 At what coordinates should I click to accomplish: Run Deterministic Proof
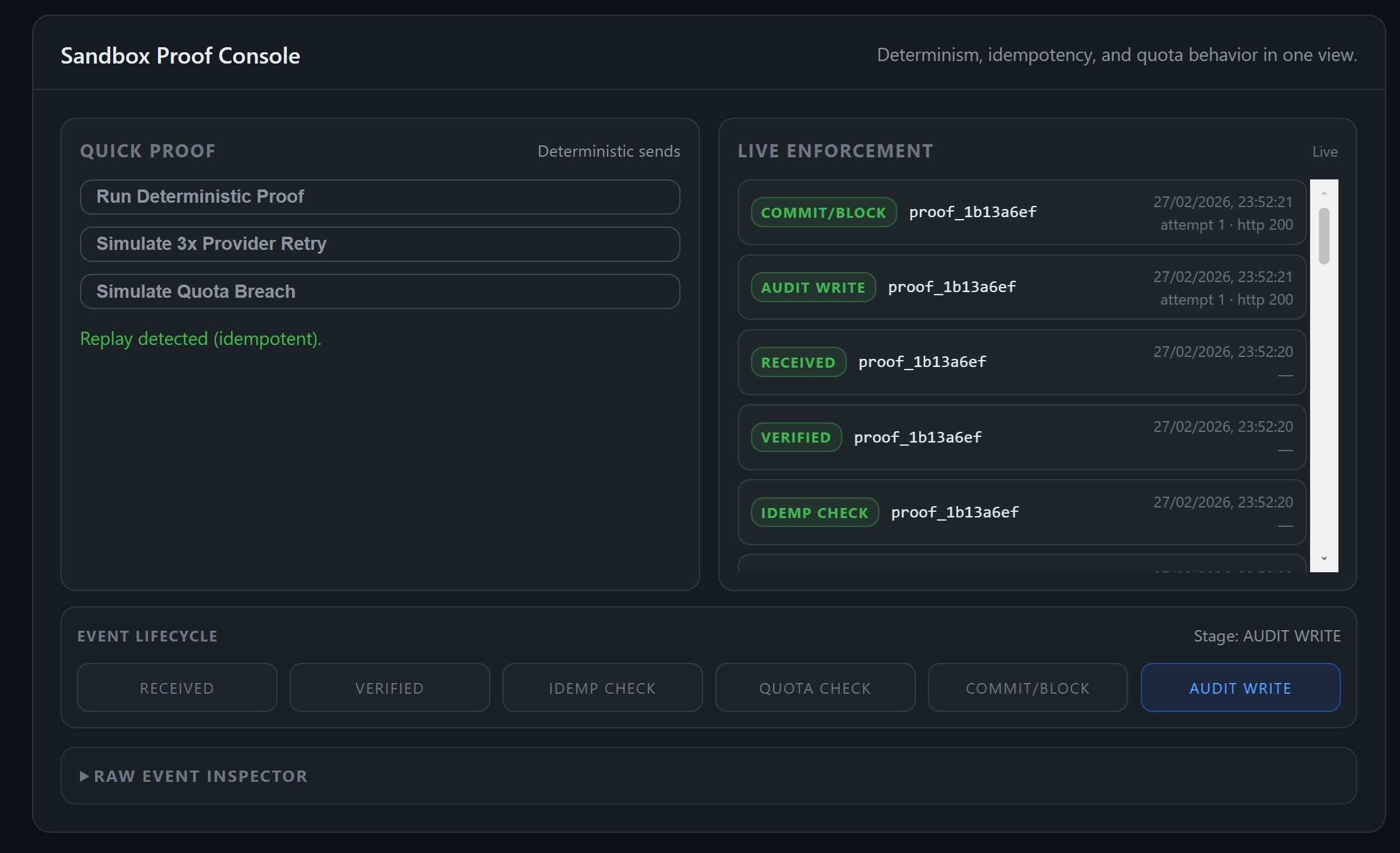click(x=380, y=196)
